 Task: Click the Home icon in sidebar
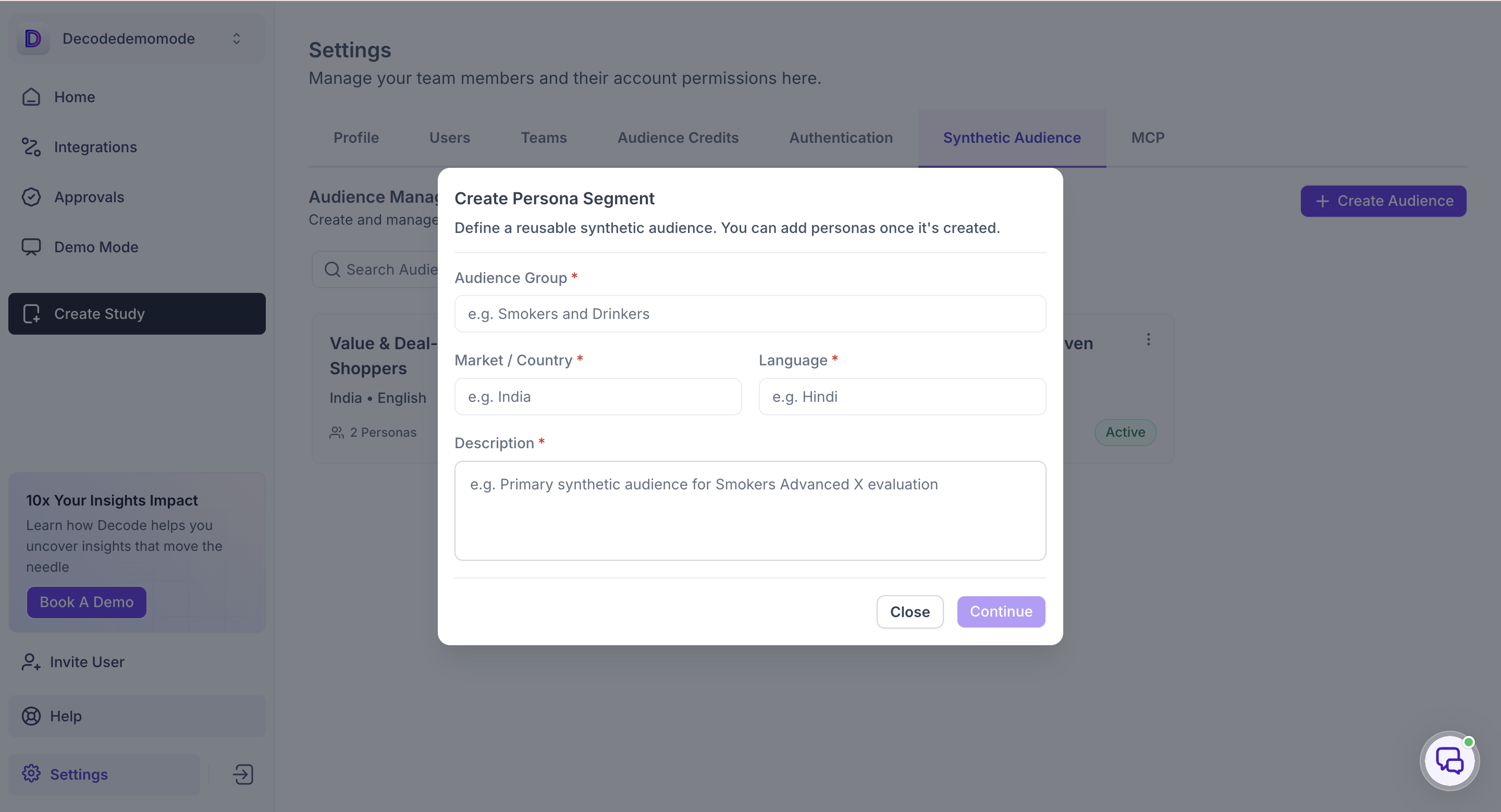[31, 97]
